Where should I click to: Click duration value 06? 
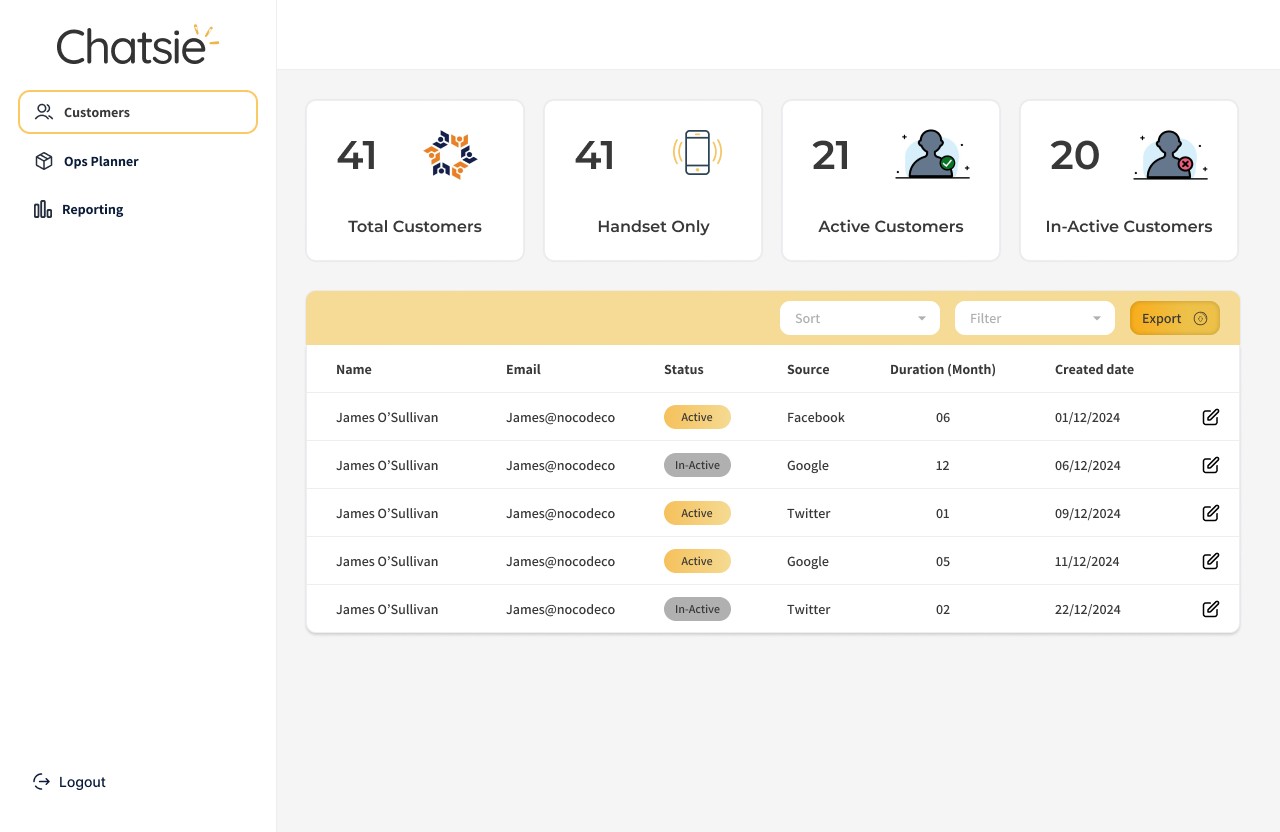coord(943,417)
